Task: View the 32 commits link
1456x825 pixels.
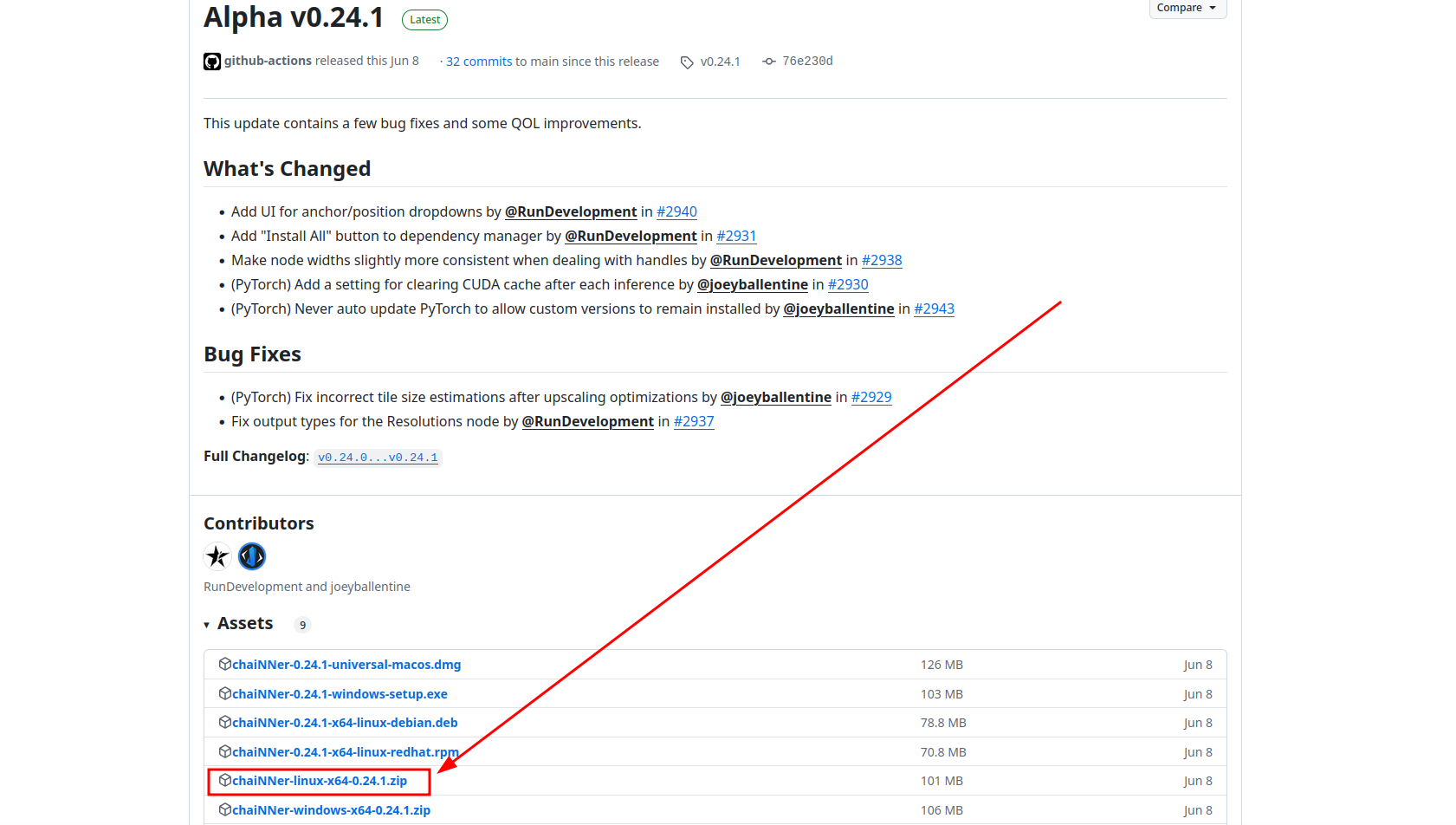Action: tap(479, 62)
